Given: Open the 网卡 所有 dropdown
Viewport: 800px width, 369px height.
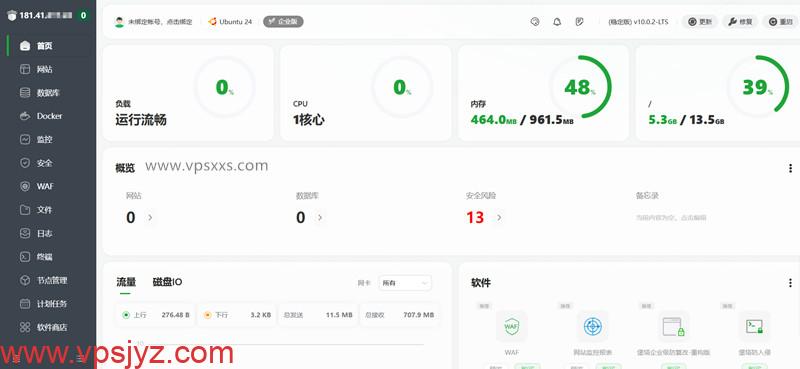Looking at the screenshot, I should click(x=405, y=283).
